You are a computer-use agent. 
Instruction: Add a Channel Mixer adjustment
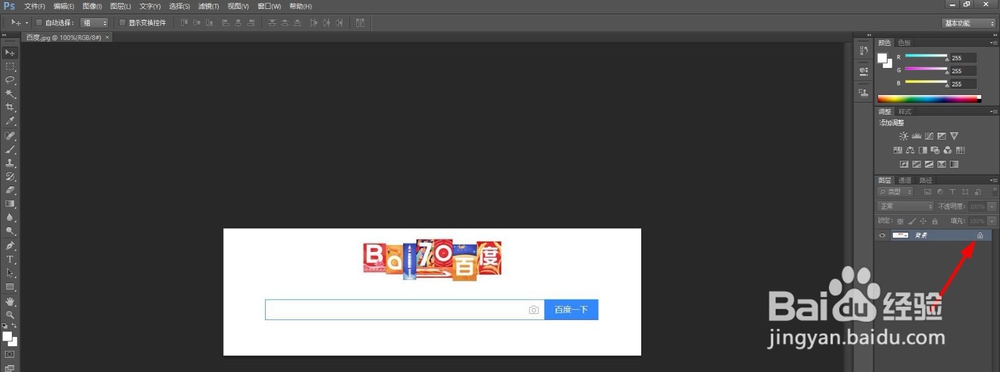point(948,150)
